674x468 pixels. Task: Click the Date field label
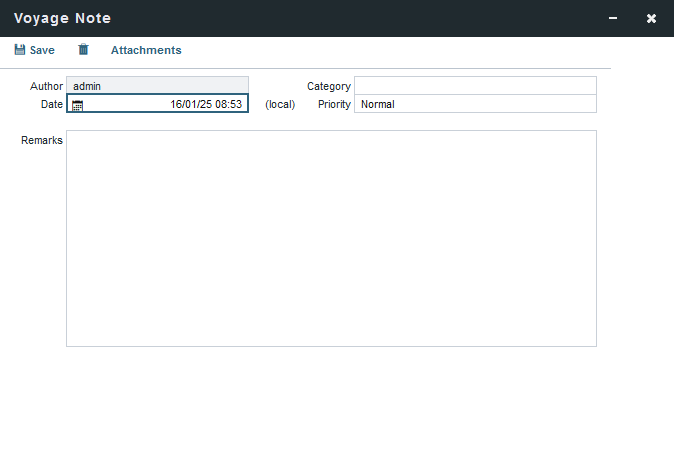51,104
